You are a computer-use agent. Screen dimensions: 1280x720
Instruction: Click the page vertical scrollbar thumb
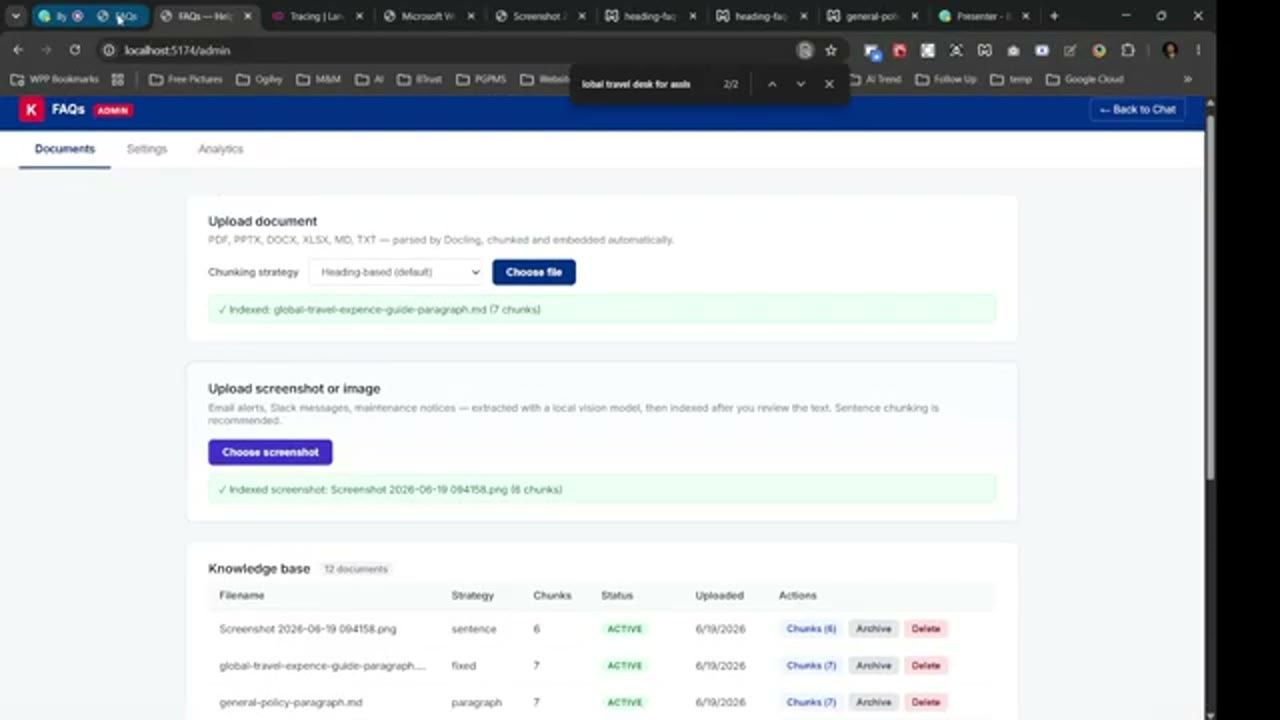pos(1210,300)
